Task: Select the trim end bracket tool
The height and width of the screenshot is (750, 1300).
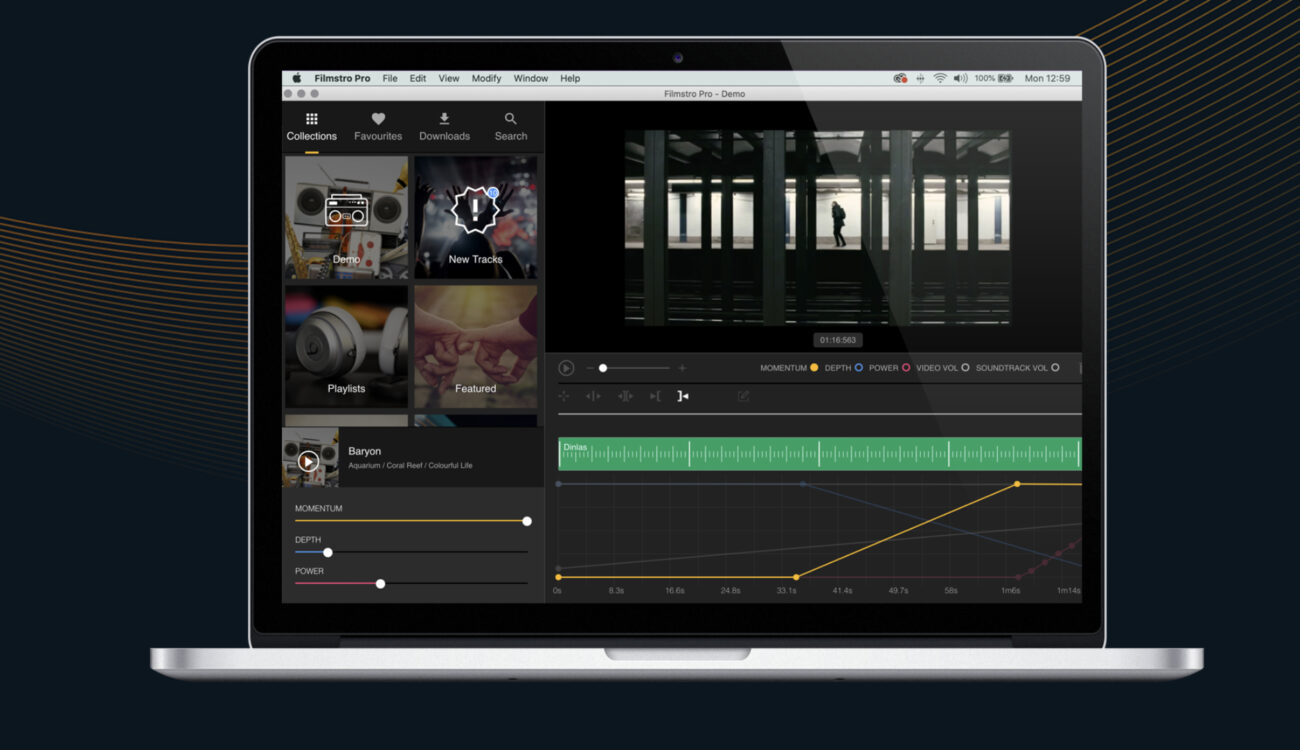Action: [683, 396]
